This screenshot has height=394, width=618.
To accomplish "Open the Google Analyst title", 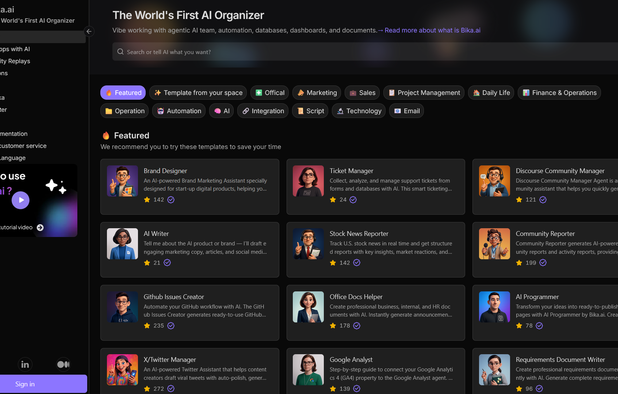I will 351,360.
